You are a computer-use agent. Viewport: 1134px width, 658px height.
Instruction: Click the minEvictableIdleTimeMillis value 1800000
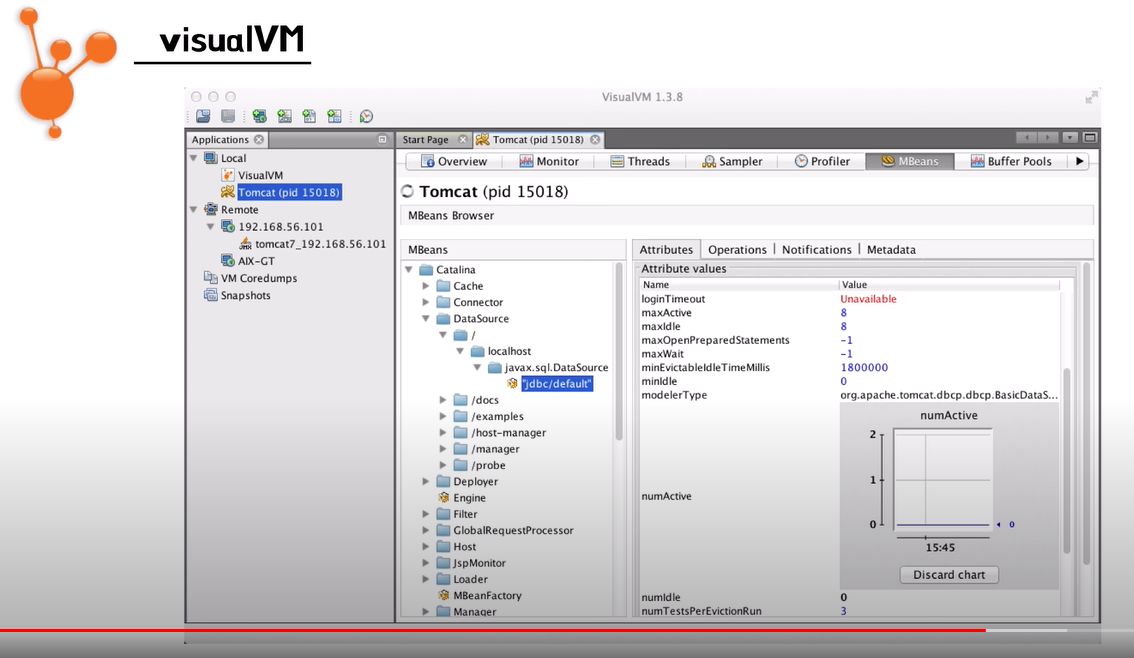(x=864, y=368)
